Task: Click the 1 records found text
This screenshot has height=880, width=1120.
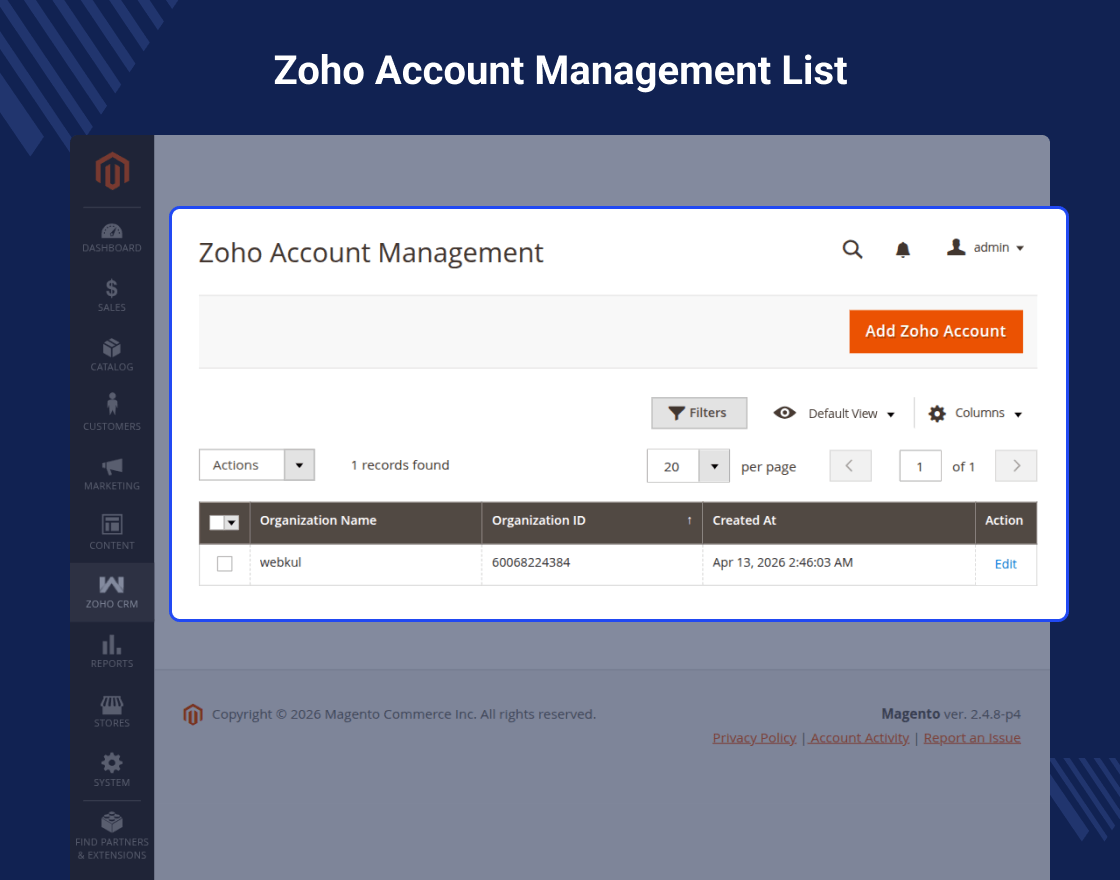Action: pyautogui.click(x=400, y=465)
